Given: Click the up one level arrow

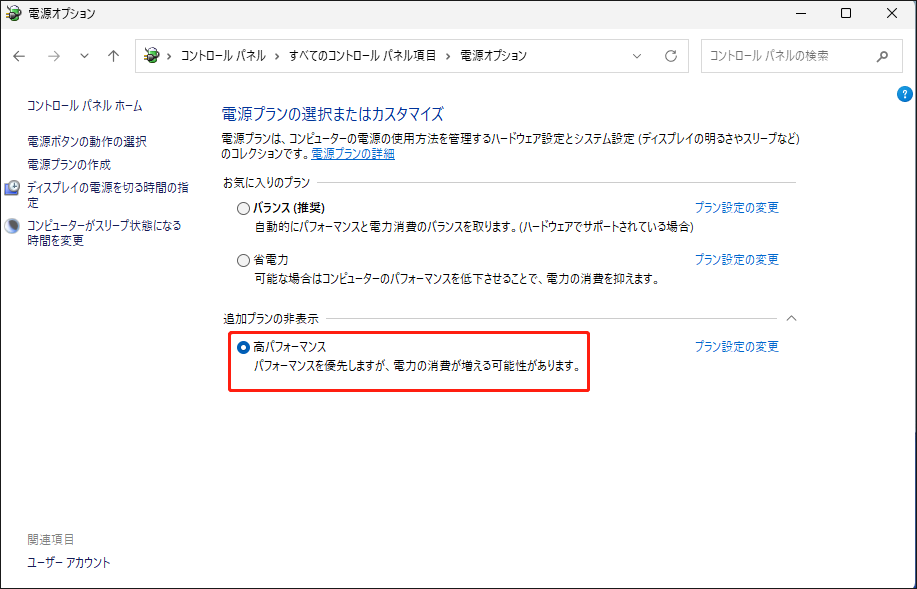Looking at the screenshot, I should [x=112, y=56].
